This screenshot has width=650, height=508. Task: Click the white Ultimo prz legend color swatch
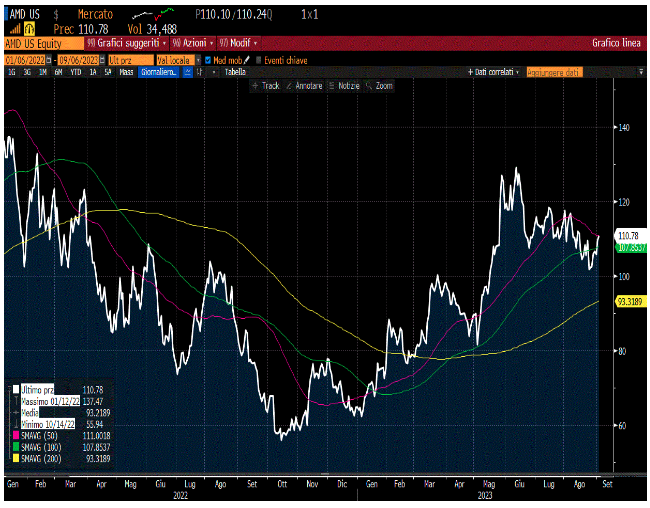pyautogui.click(x=16, y=390)
